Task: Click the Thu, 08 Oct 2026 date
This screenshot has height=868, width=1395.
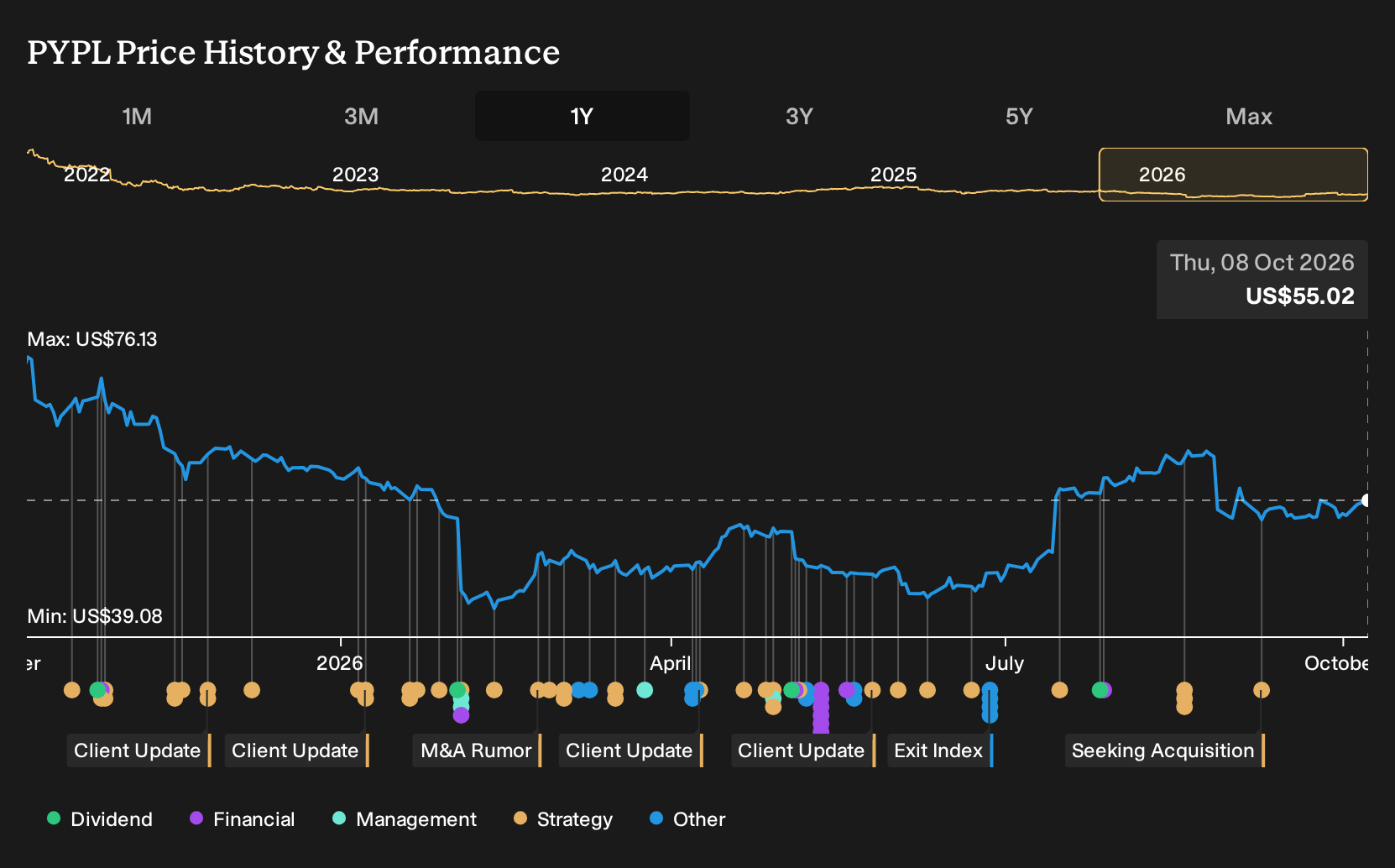Action: tap(1262, 263)
